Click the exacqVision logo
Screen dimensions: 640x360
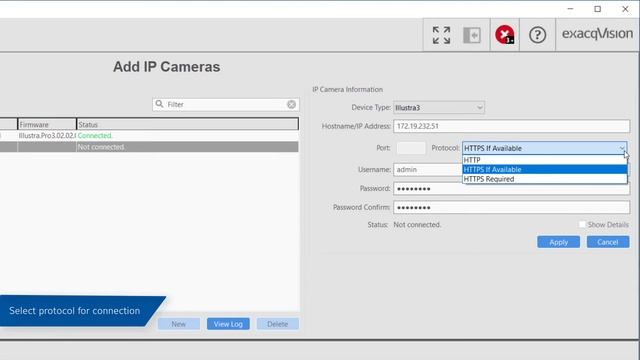(x=597, y=34)
